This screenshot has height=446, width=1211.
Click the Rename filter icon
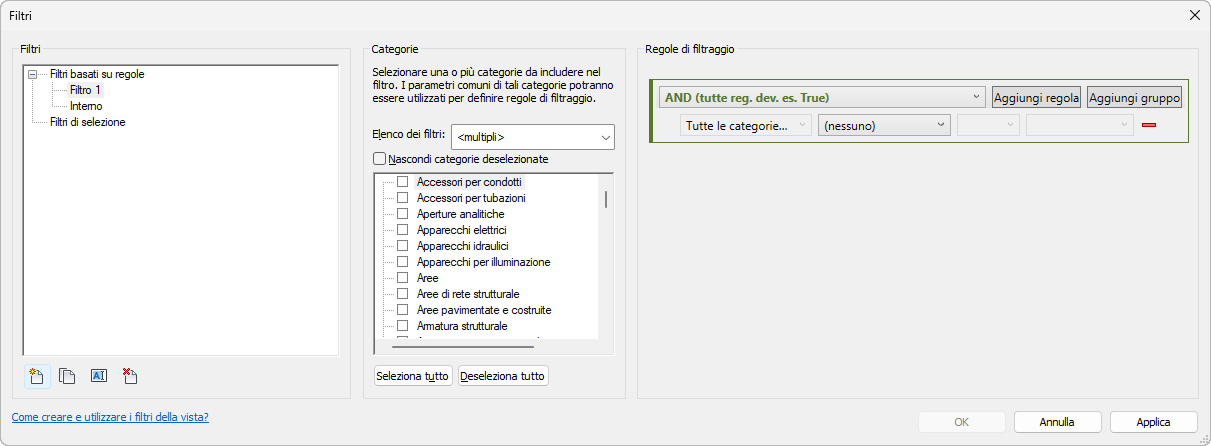point(98,376)
